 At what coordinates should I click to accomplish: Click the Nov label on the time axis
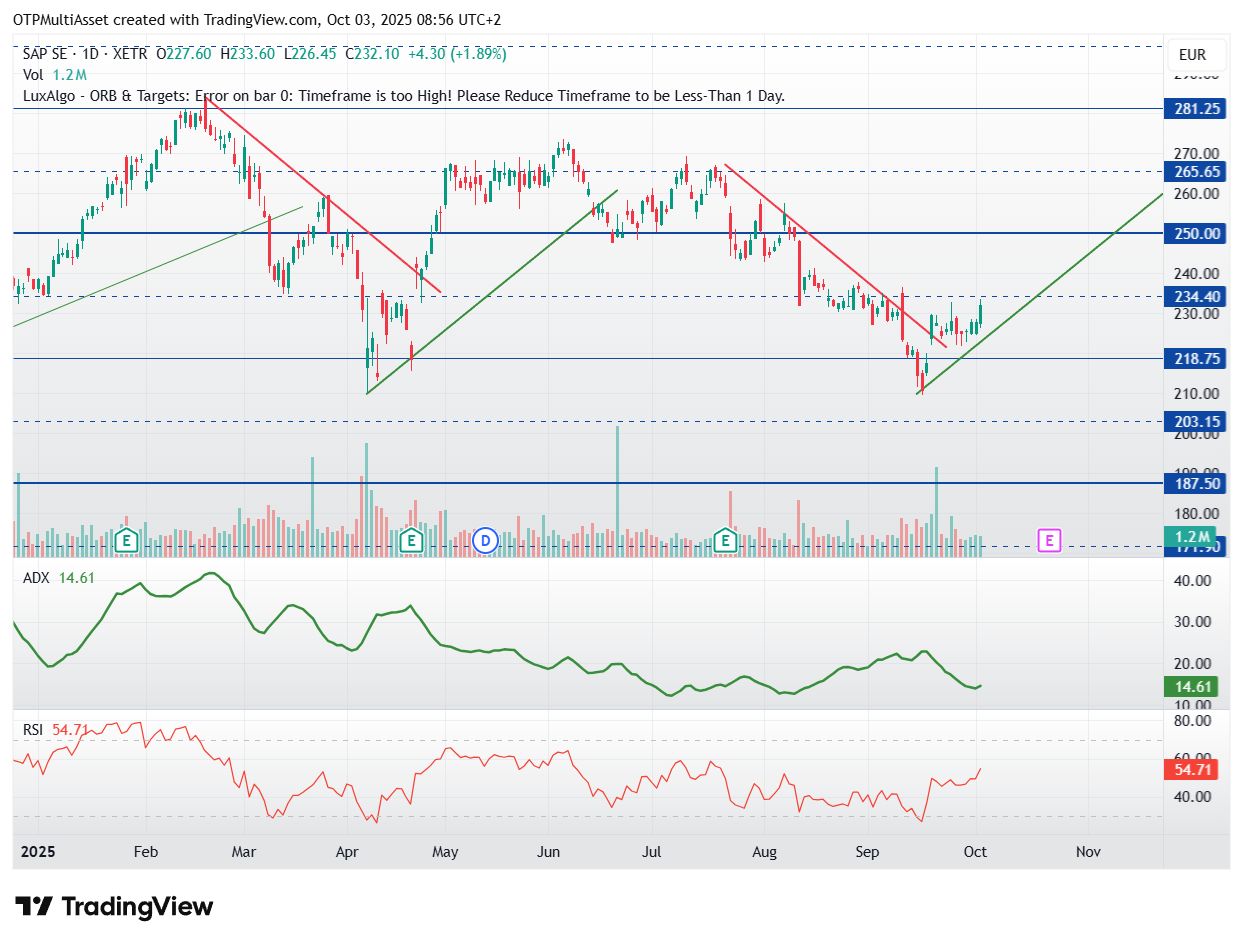tap(1088, 852)
